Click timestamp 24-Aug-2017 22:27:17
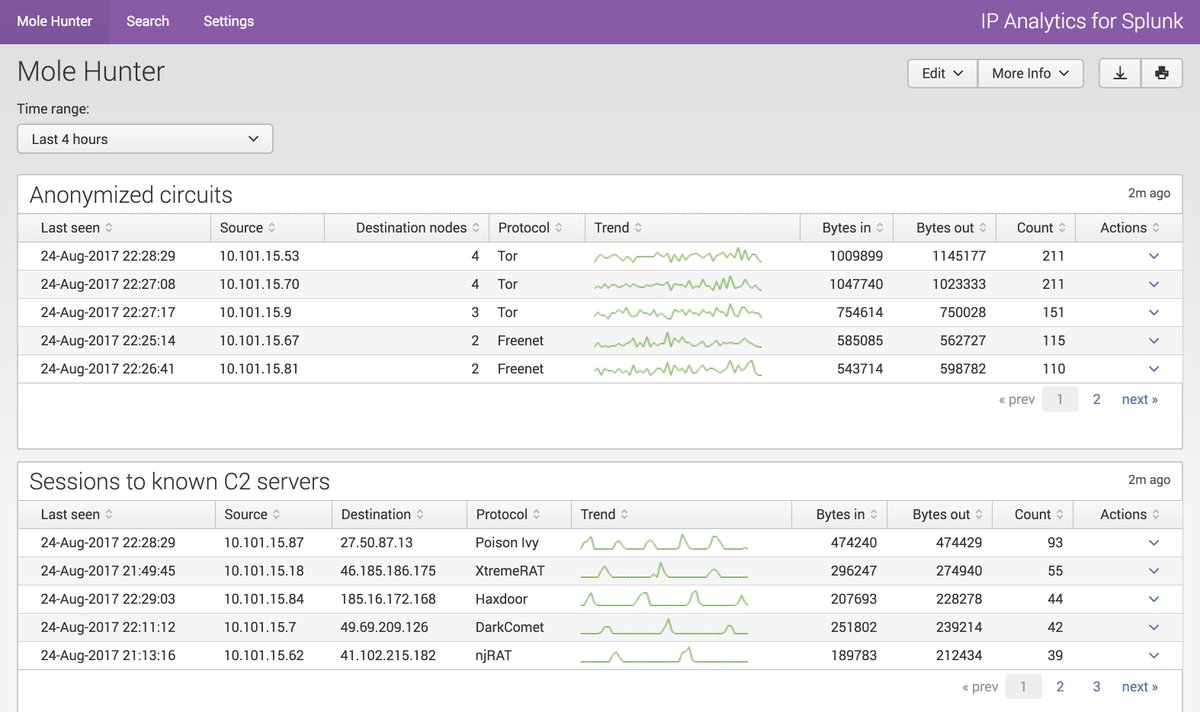Screen dimensions: 1200x712 tap(108, 312)
